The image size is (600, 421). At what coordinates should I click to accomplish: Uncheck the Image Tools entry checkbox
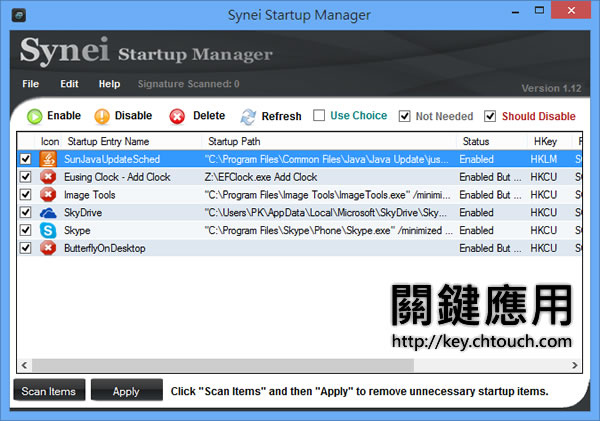coord(25,195)
